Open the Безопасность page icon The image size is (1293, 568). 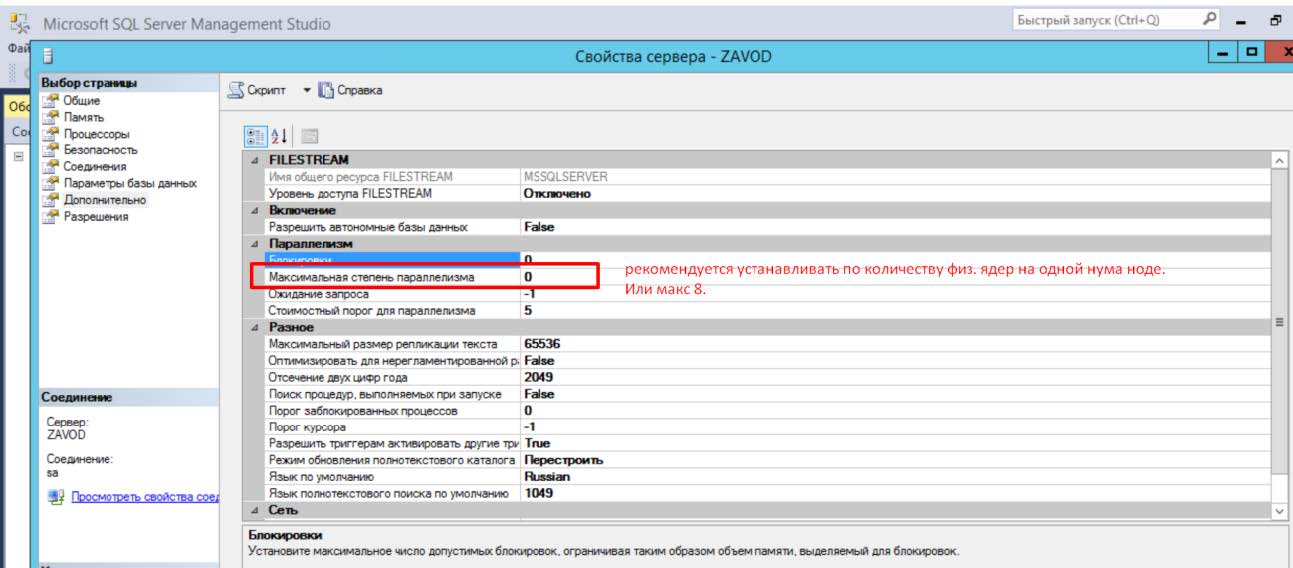[x=52, y=150]
